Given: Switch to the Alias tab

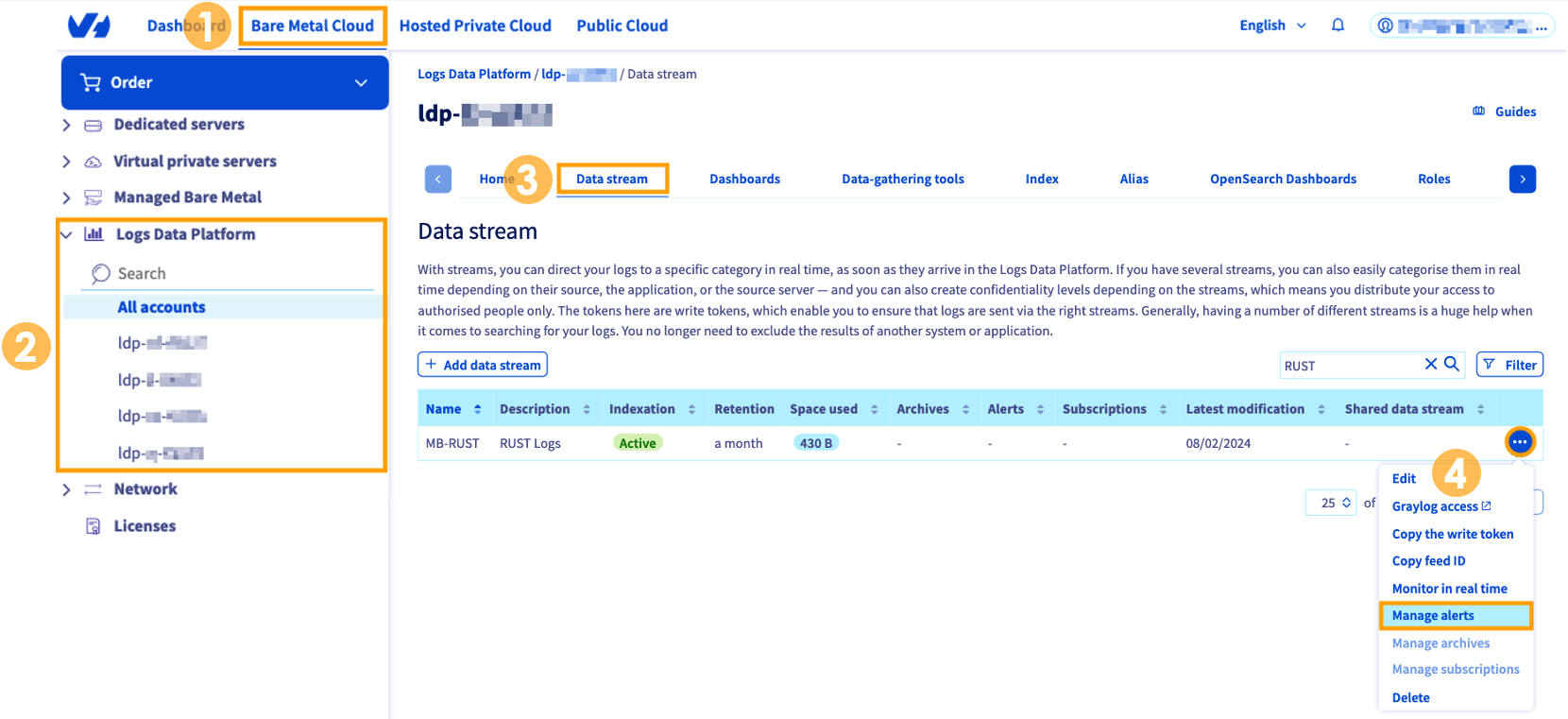Looking at the screenshot, I should (x=1134, y=179).
